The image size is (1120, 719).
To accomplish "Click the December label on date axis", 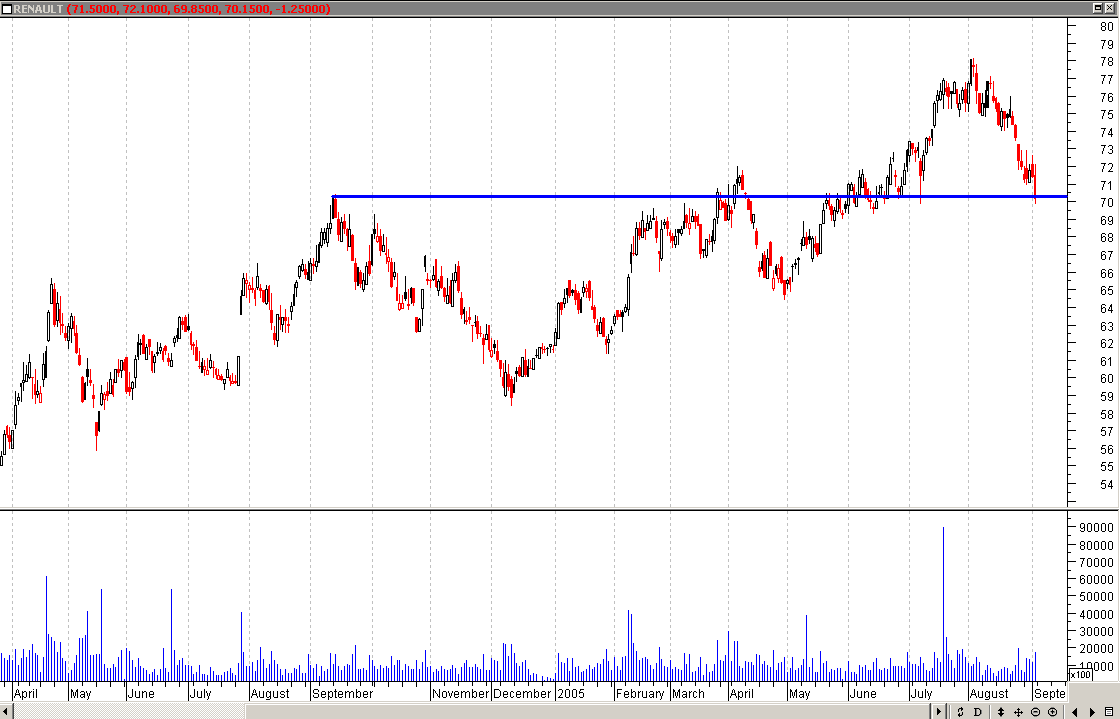I will pos(522,693).
